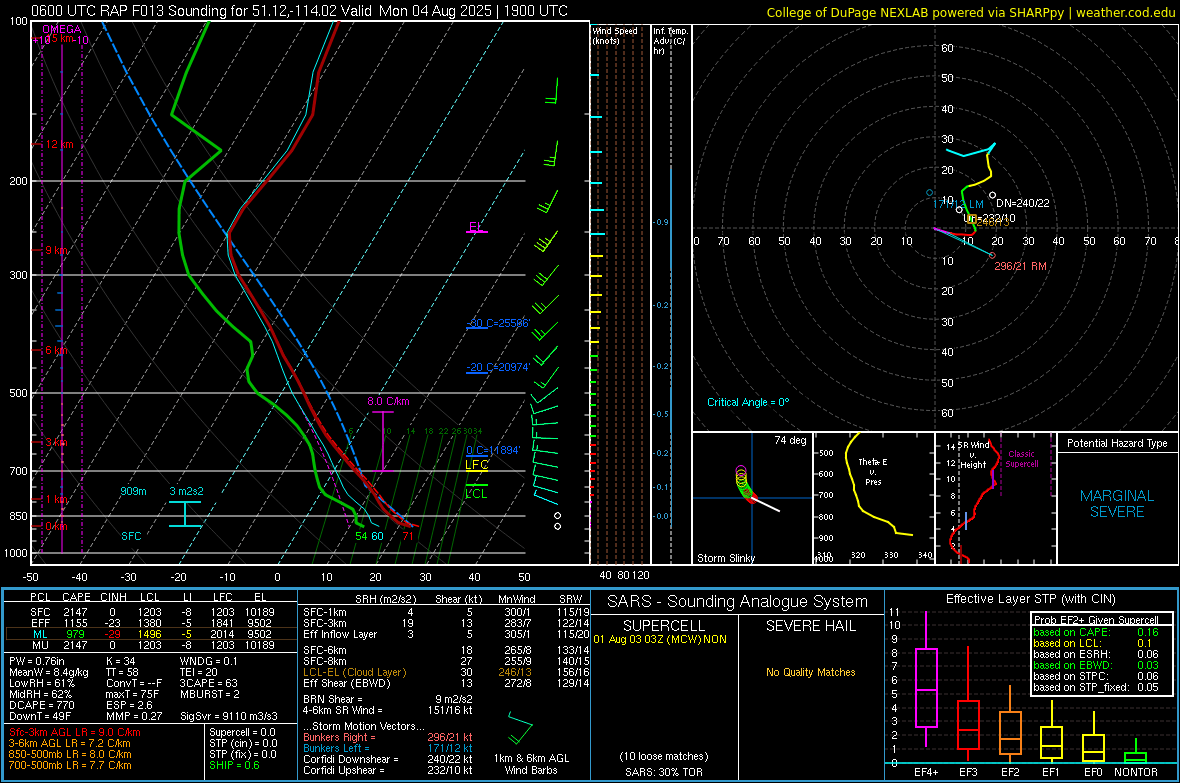Click the blue Bunkers Left vector line
The width and height of the screenshot is (1180, 783).
388,748
